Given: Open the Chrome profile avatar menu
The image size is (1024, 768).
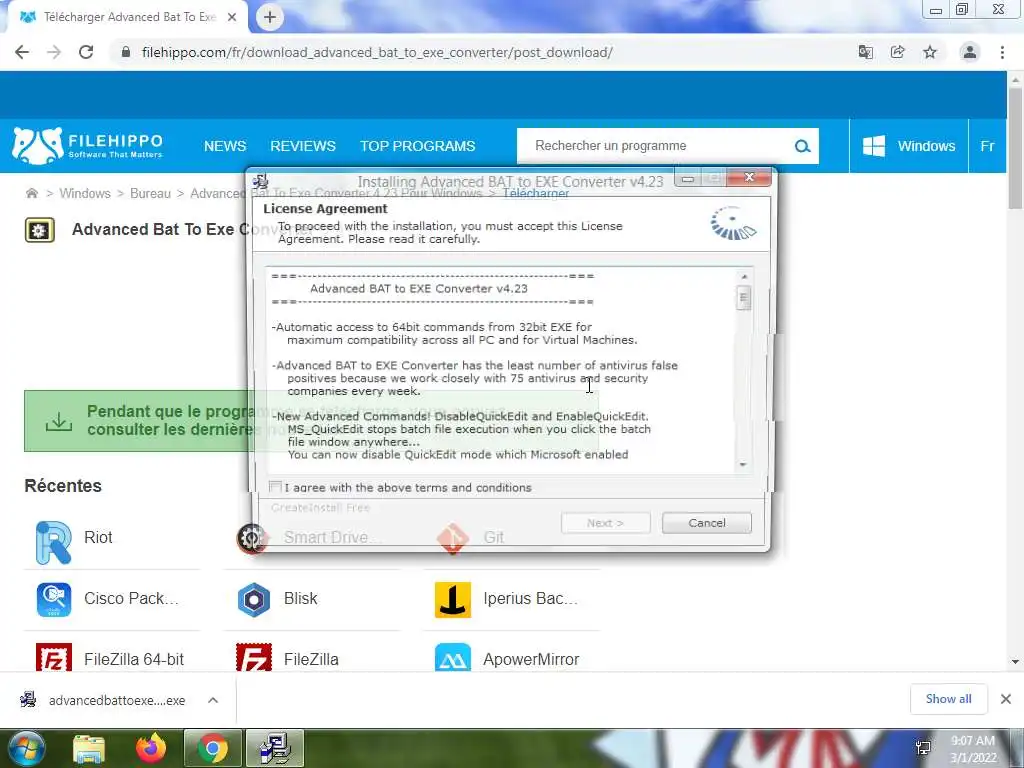Looking at the screenshot, I should [970, 52].
